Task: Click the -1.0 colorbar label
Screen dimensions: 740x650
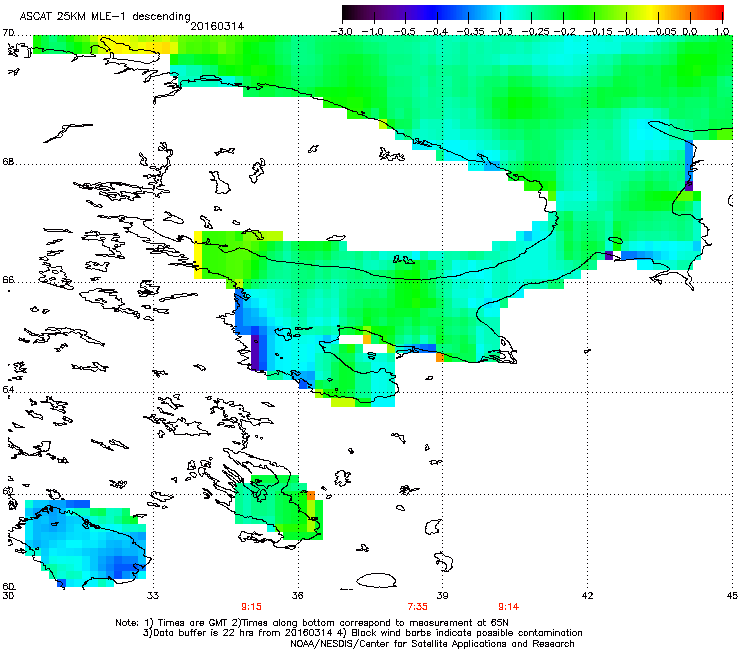Action: pos(374,32)
